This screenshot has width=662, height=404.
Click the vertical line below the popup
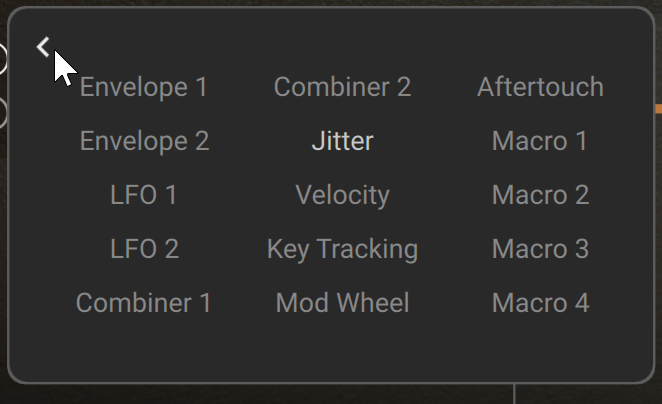(x=514, y=394)
